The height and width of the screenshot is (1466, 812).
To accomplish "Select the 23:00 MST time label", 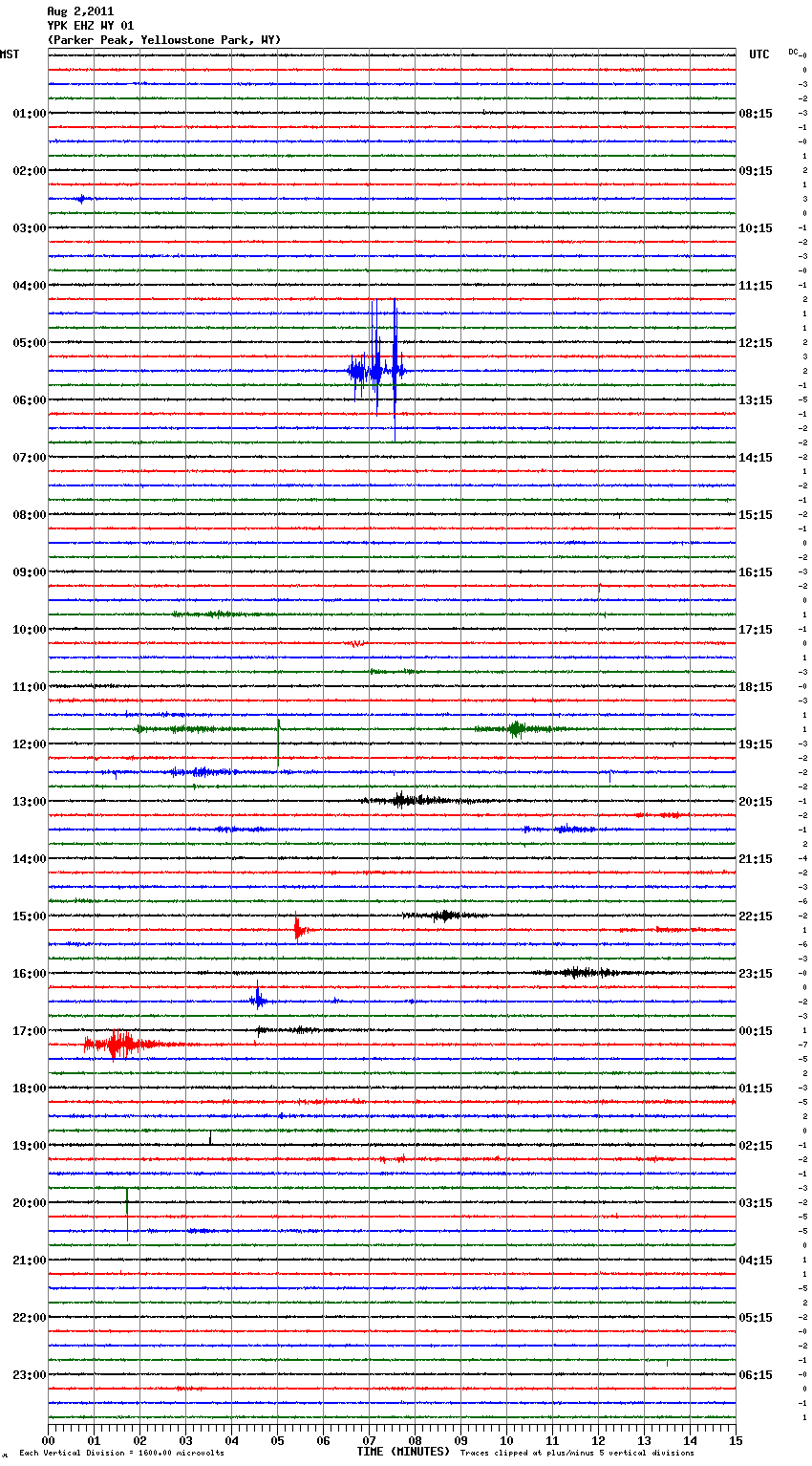I will tap(29, 1375).
